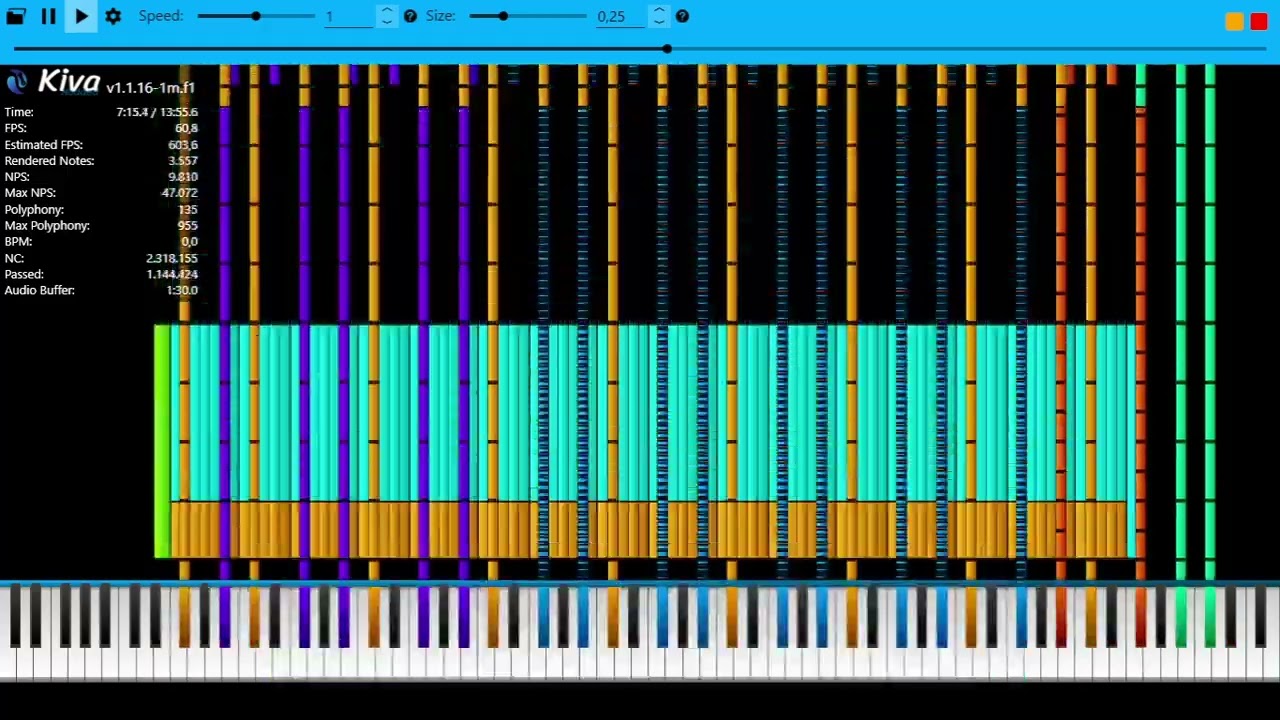Click the Polyphony label

34,210
